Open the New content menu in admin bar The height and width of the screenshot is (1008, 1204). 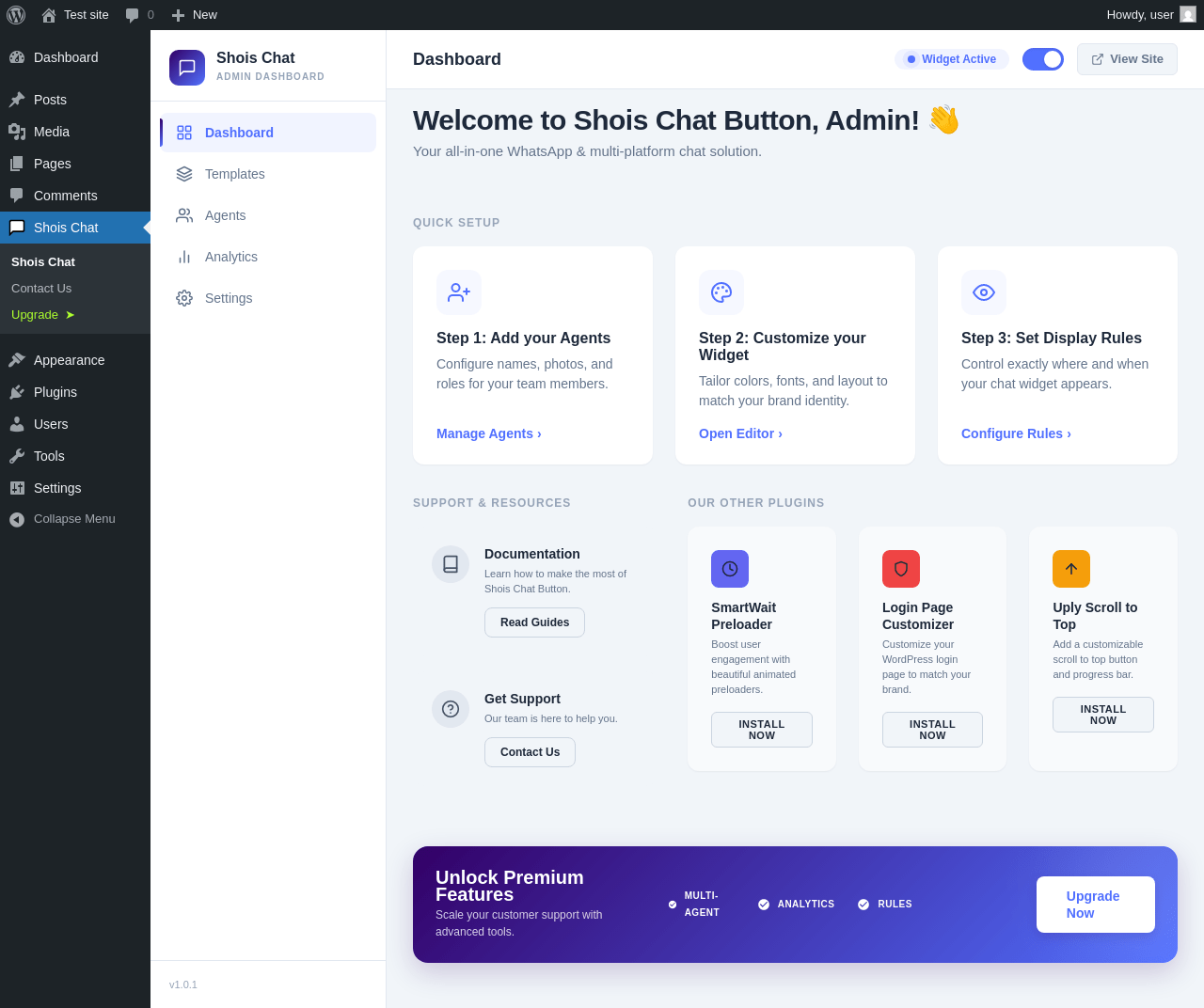coord(194,15)
